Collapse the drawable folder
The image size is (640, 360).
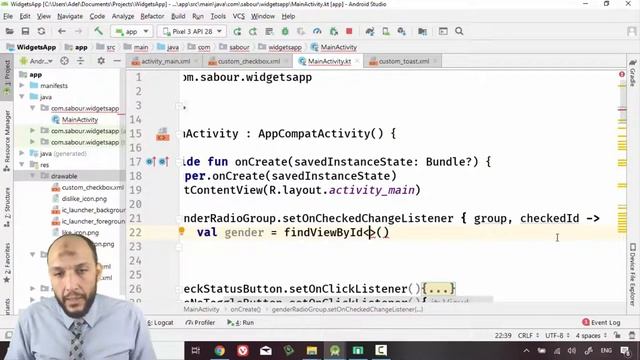coord(33,176)
